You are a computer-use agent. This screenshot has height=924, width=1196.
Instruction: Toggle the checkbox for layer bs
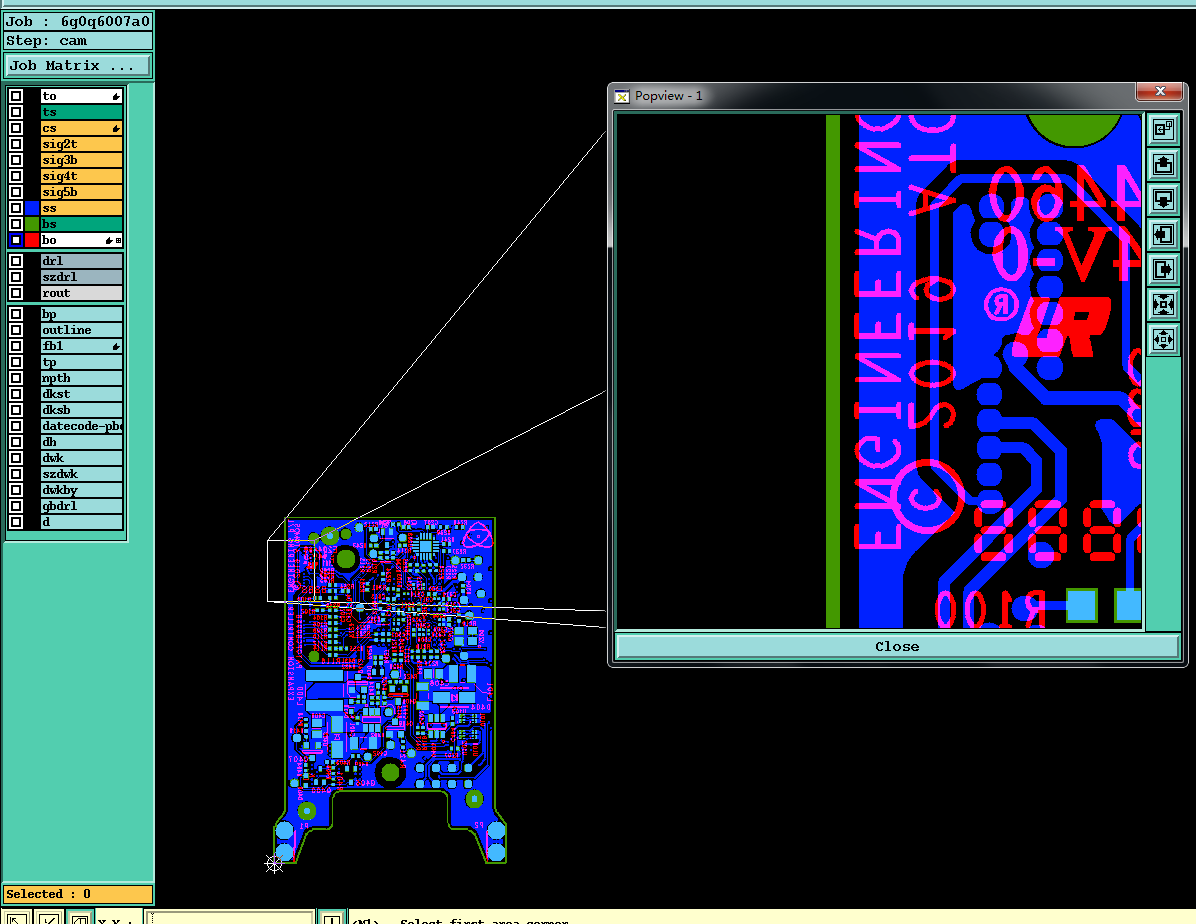click(x=16, y=224)
